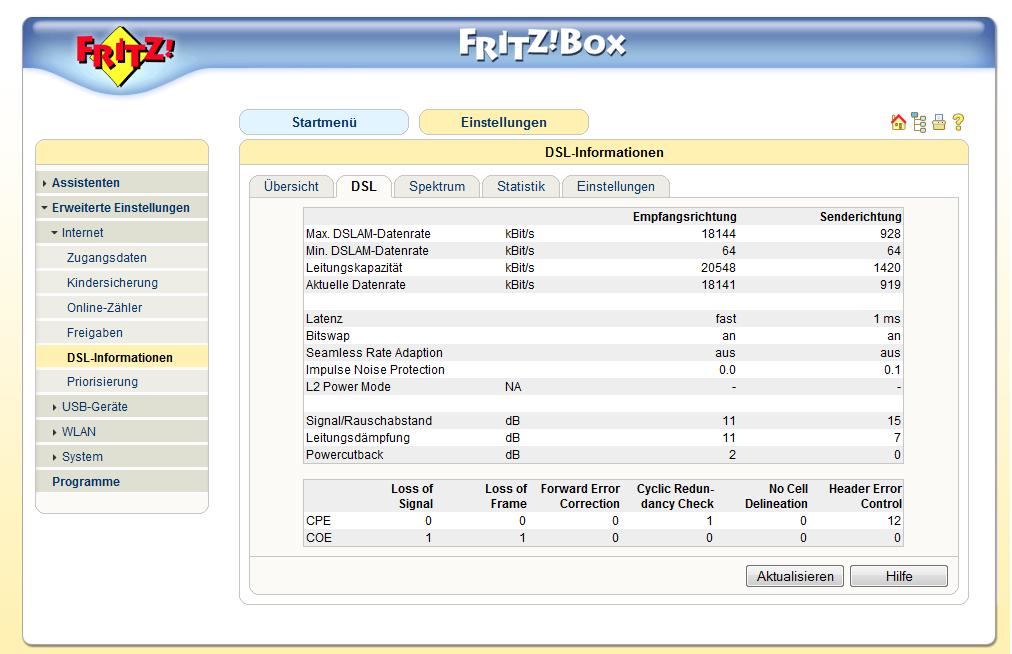Expand the Assistenten menu arrow

click(x=44, y=183)
